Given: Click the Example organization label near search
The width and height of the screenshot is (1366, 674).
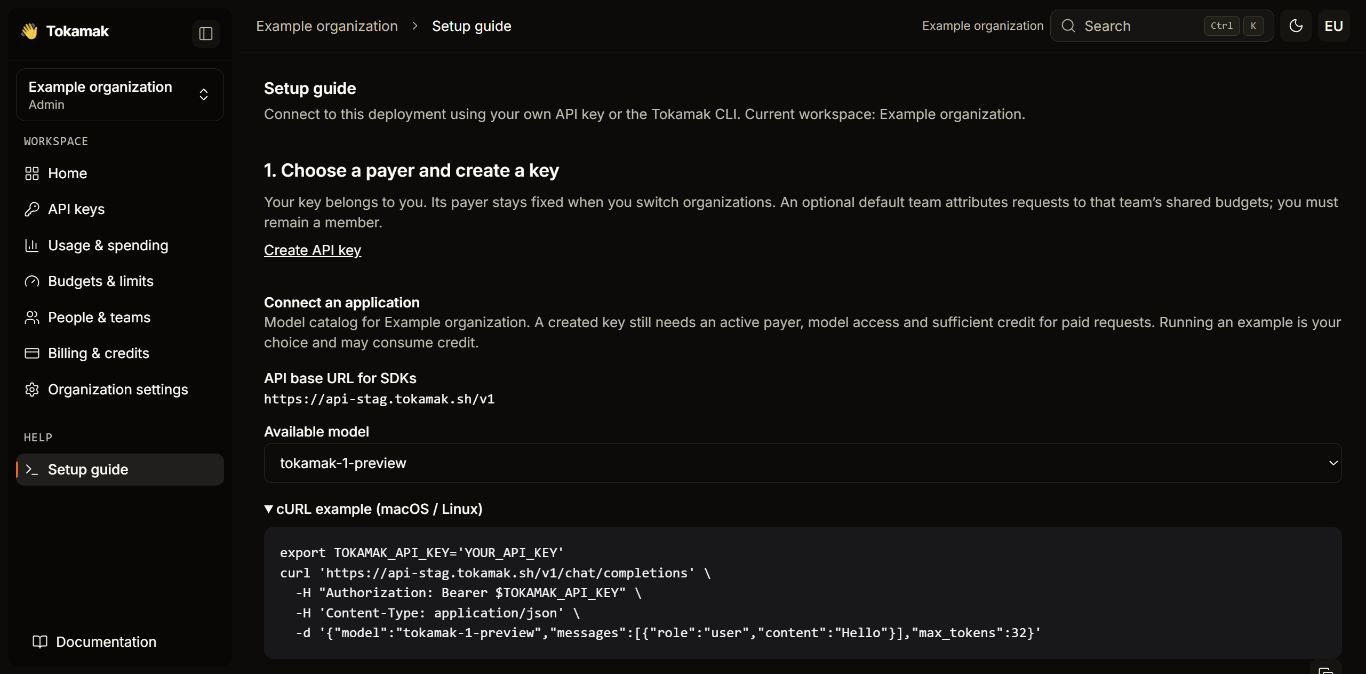Looking at the screenshot, I should pyautogui.click(x=982, y=26).
